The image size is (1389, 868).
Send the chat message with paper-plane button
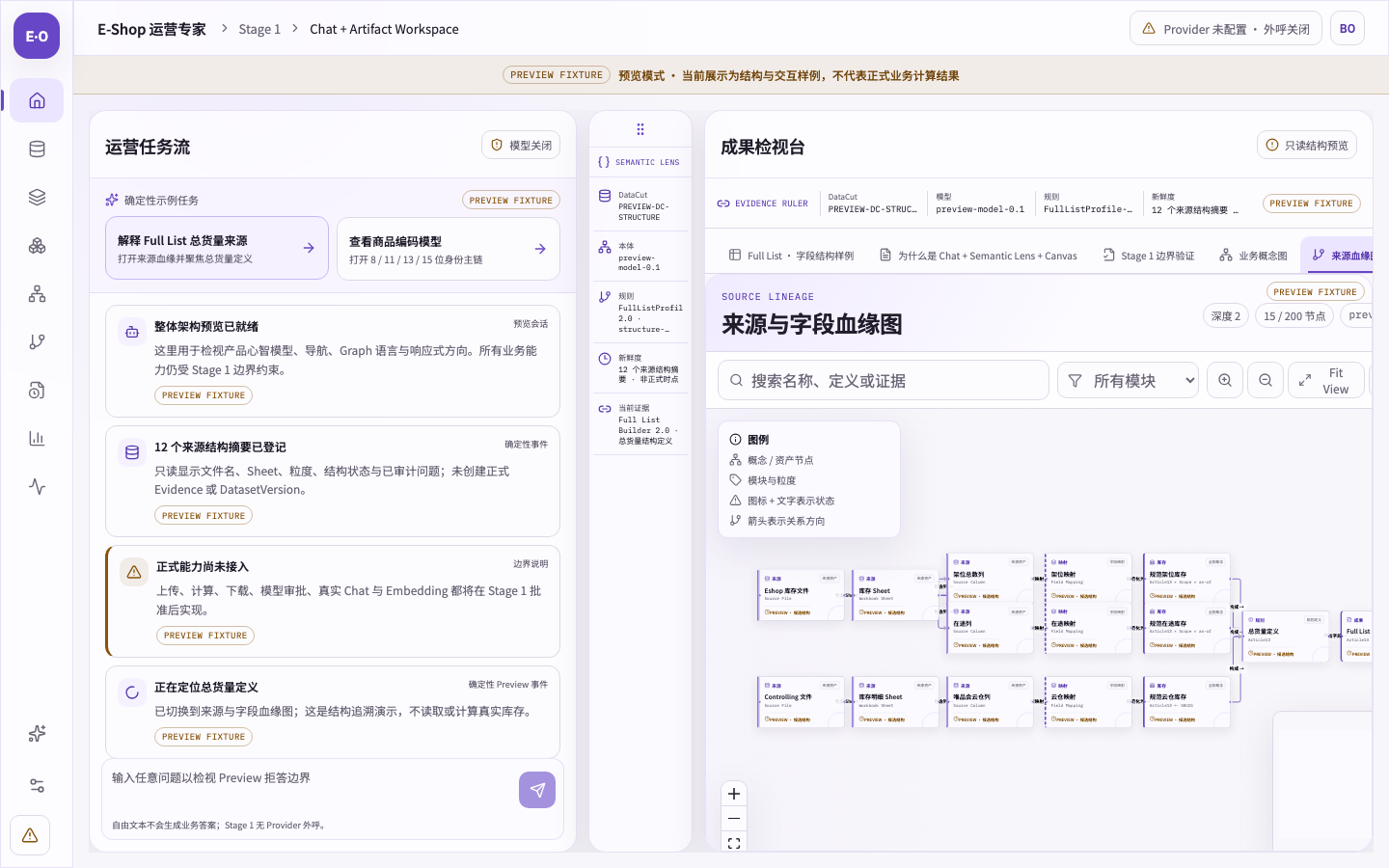coord(537,790)
